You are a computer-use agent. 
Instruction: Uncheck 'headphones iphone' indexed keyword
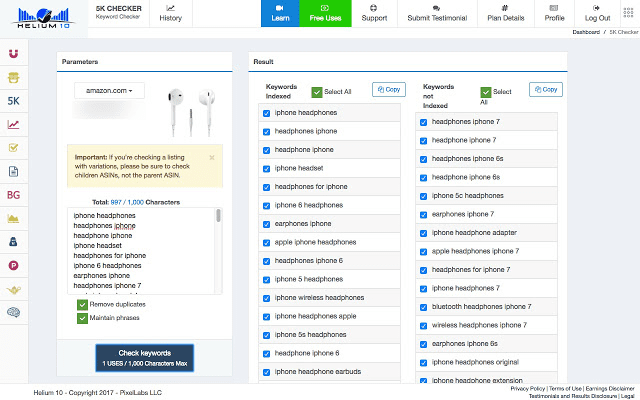(267, 131)
